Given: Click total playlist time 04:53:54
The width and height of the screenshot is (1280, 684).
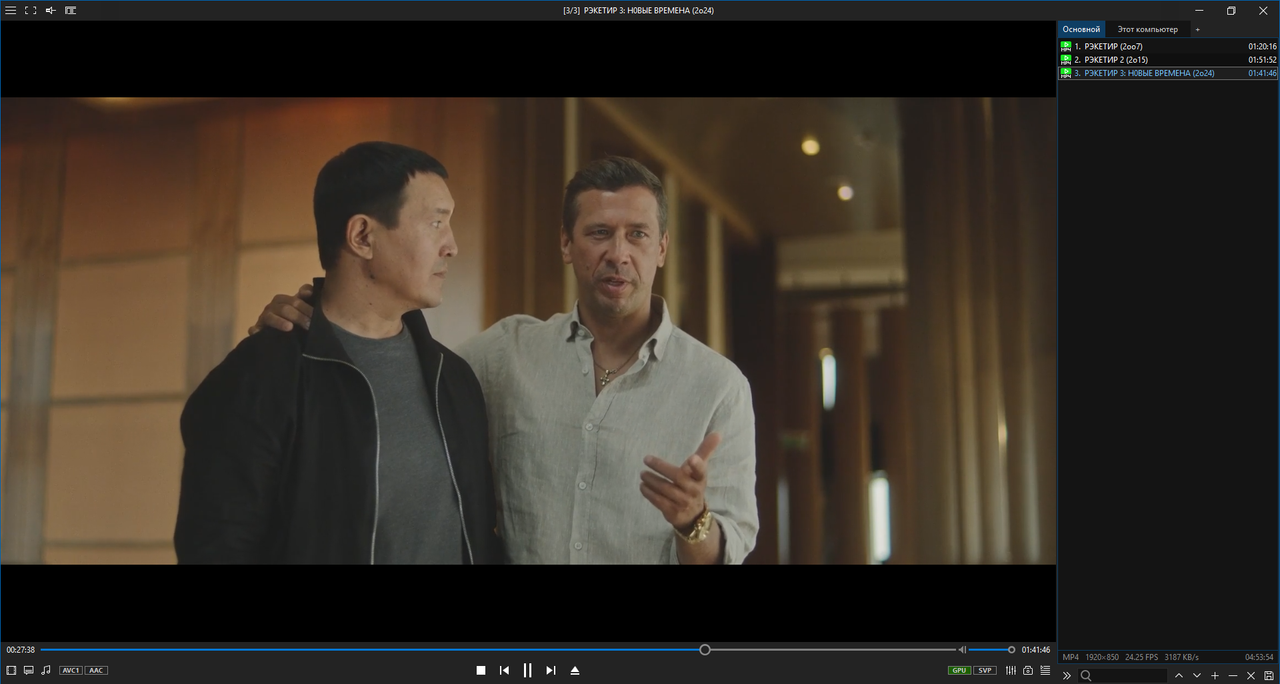Looking at the screenshot, I should pyautogui.click(x=1260, y=657).
